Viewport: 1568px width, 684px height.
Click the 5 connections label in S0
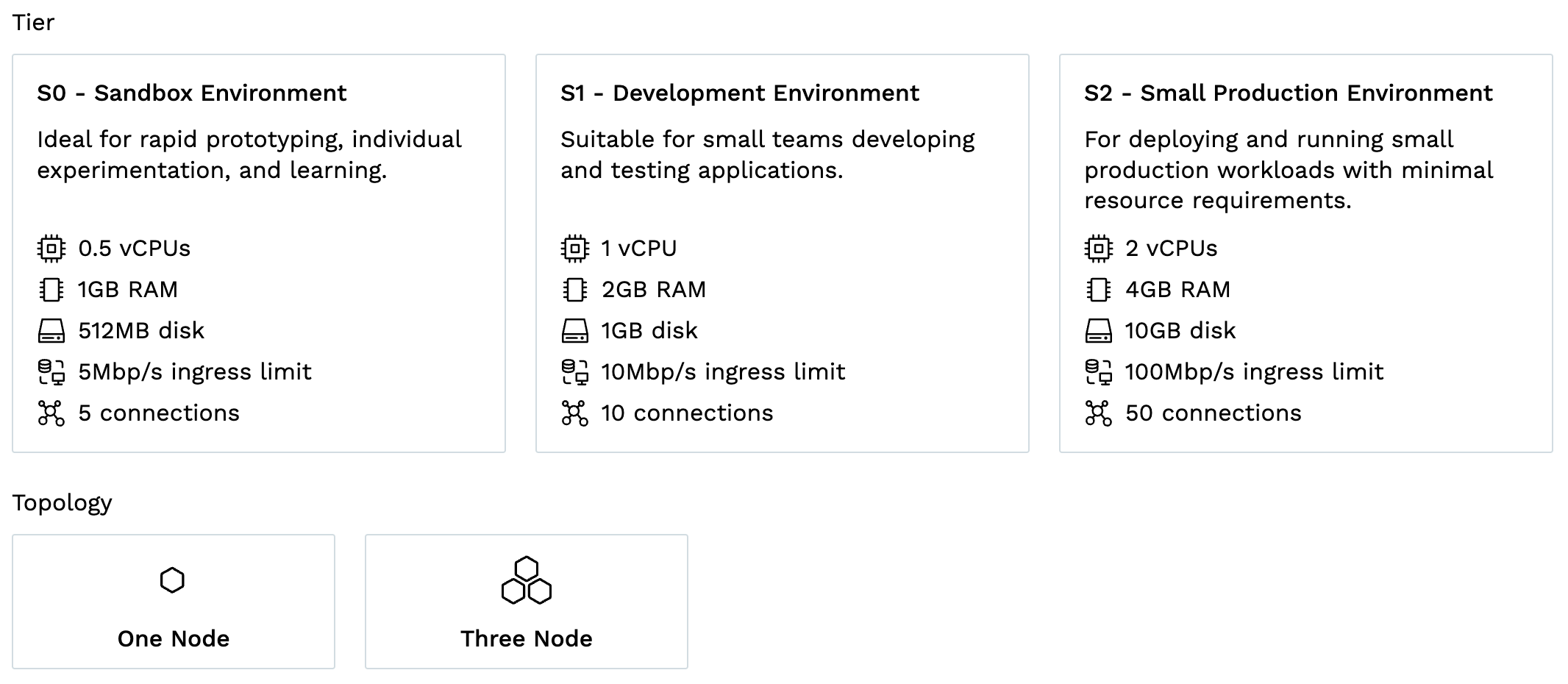(159, 413)
